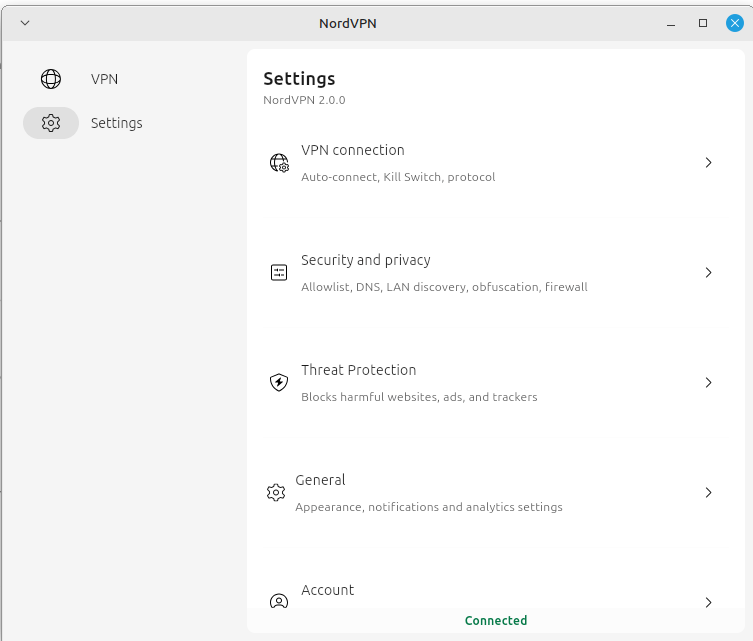Image resolution: width=753 pixels, height=641 pixels.
Task: Switch to the VPN sidebar tab
Action: [x=104, y=79]
